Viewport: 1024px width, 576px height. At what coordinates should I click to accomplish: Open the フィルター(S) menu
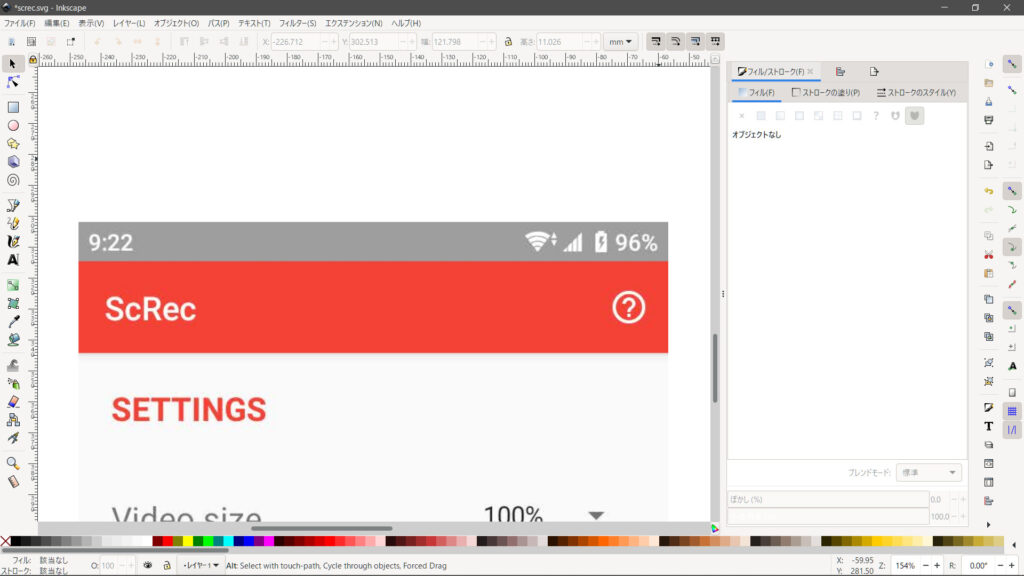(298, 23)
